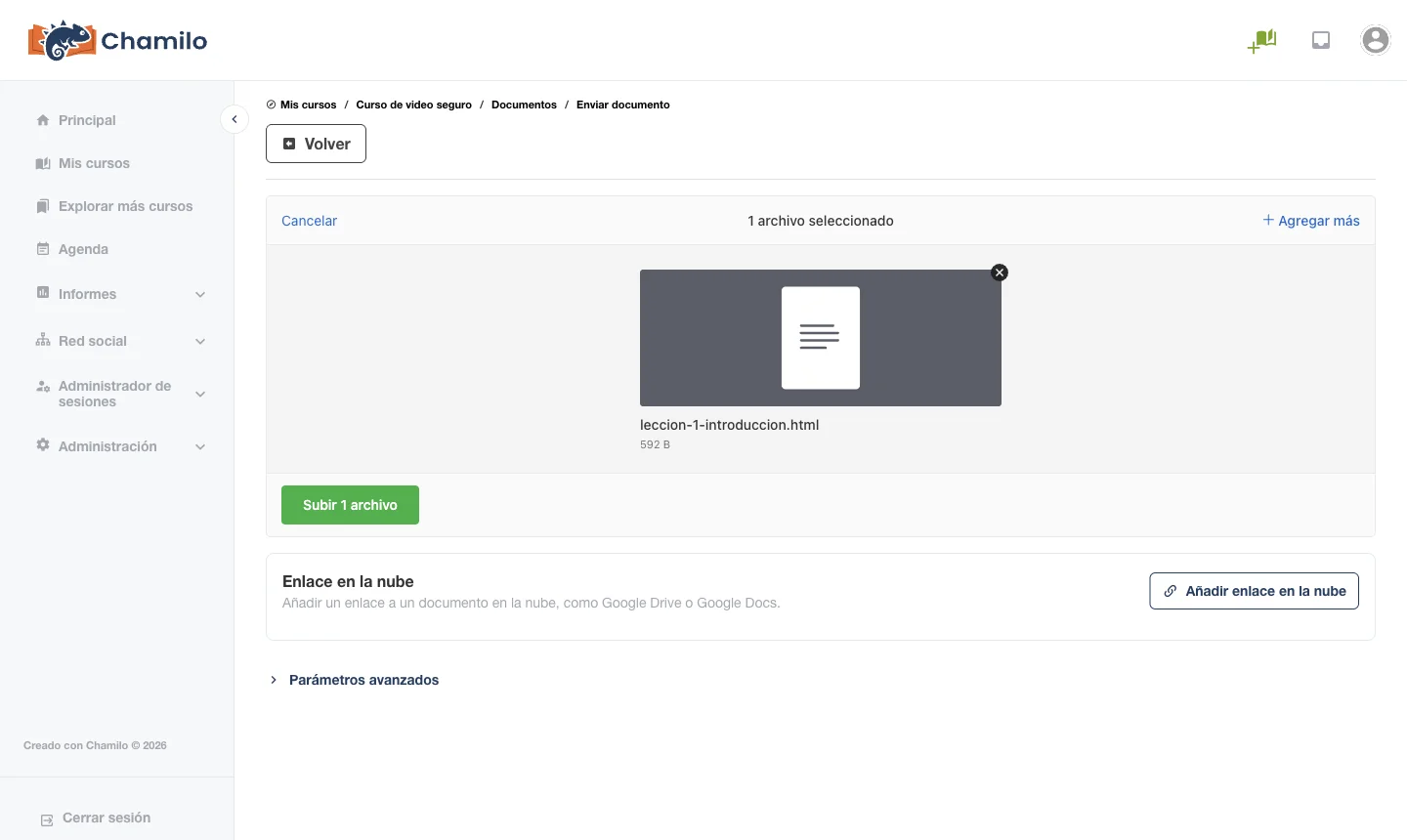
Task: Click the breadcrumb check circle icon
Action: pos(271,105)
